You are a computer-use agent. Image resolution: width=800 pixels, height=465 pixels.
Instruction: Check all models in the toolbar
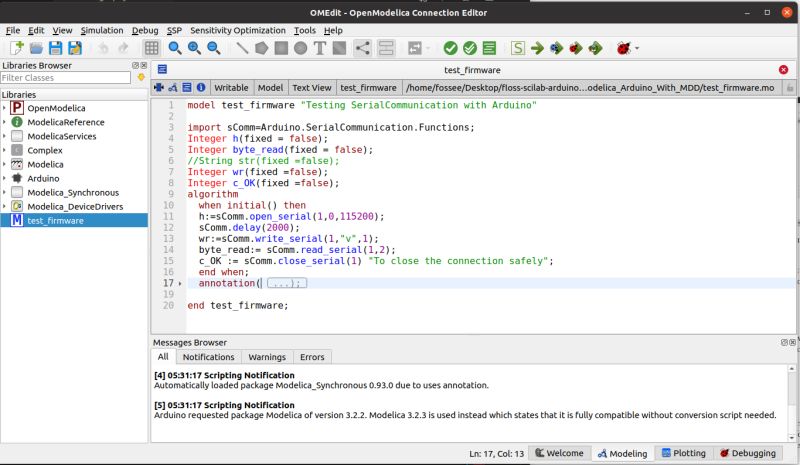(x=469, y=48)
